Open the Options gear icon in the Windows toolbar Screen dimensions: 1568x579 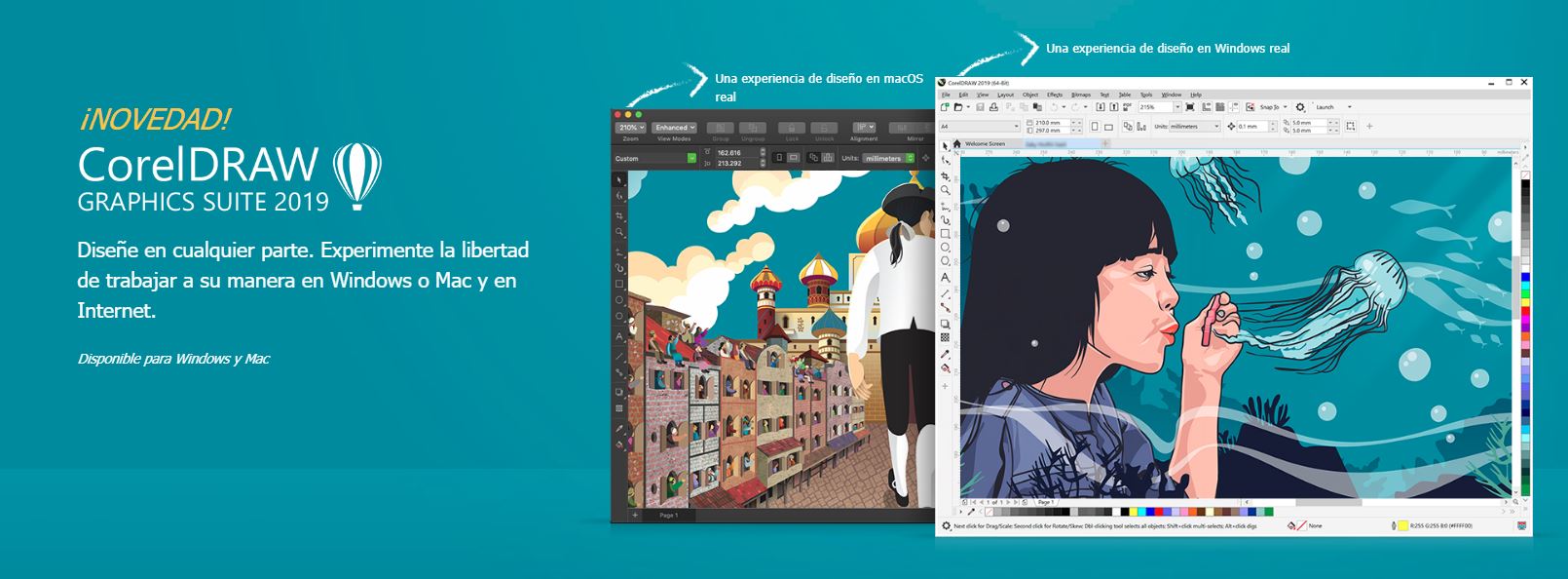click(1300, 107)
